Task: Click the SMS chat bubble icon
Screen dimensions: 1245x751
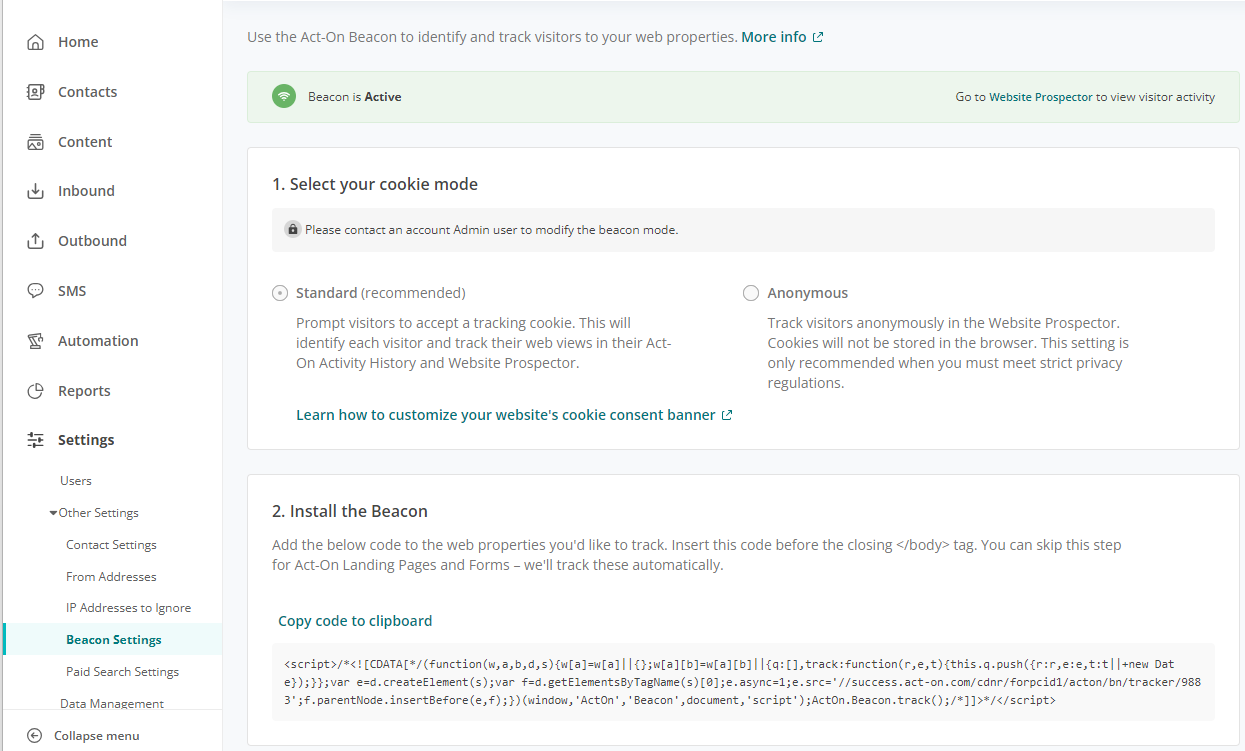Action: (x=36, y=291)
